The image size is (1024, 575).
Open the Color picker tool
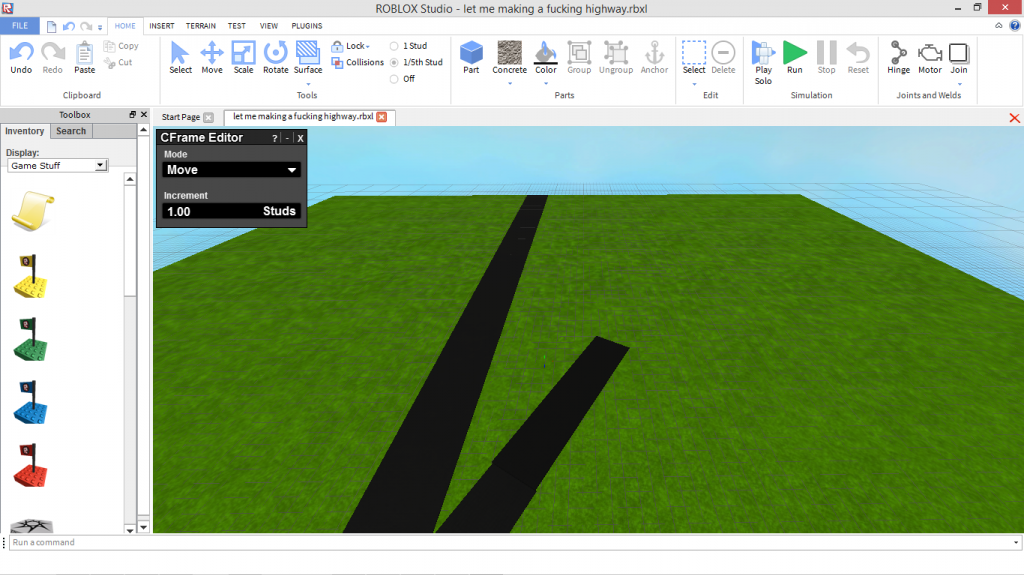pyautogui.click(x=545, y=58)
